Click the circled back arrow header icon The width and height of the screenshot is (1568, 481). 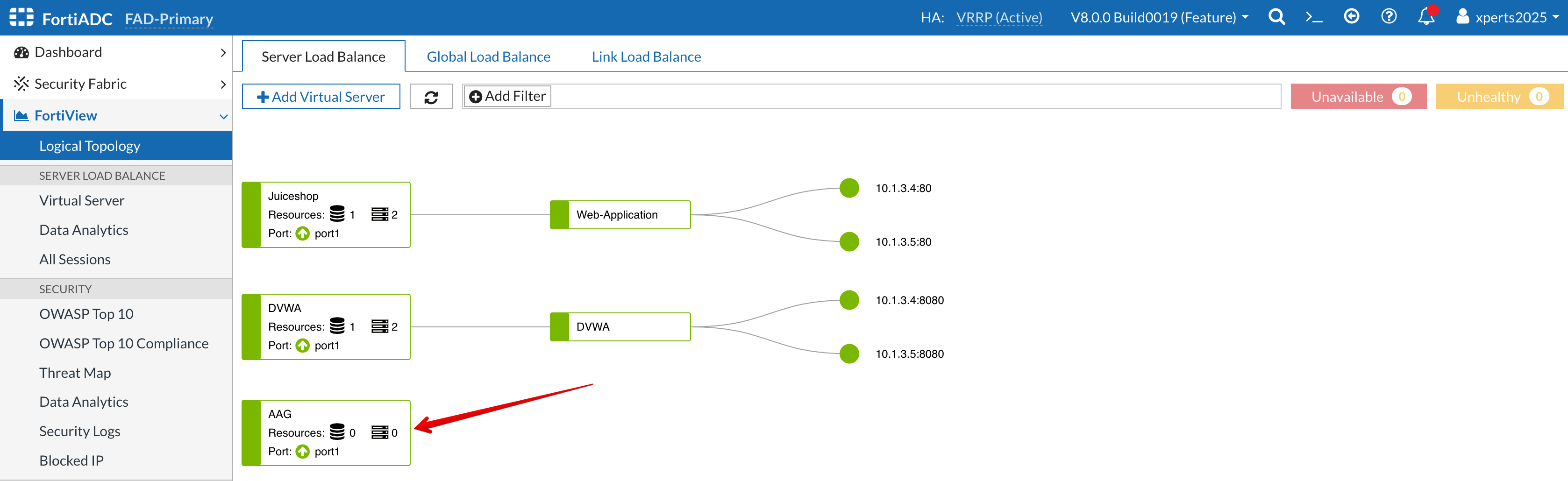(1351, 16)
